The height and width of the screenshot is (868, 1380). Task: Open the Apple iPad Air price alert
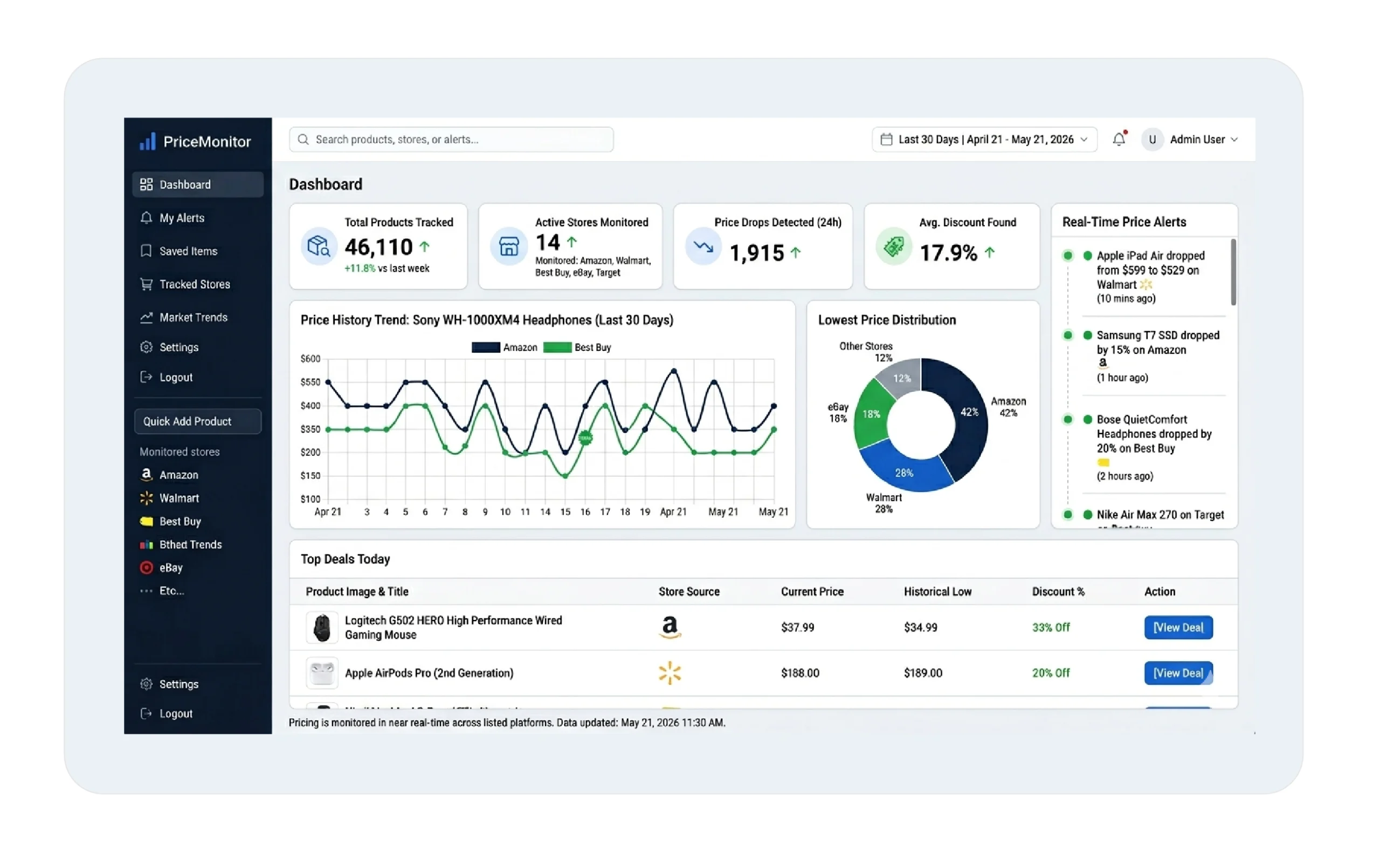click(x=1152, y=277)
